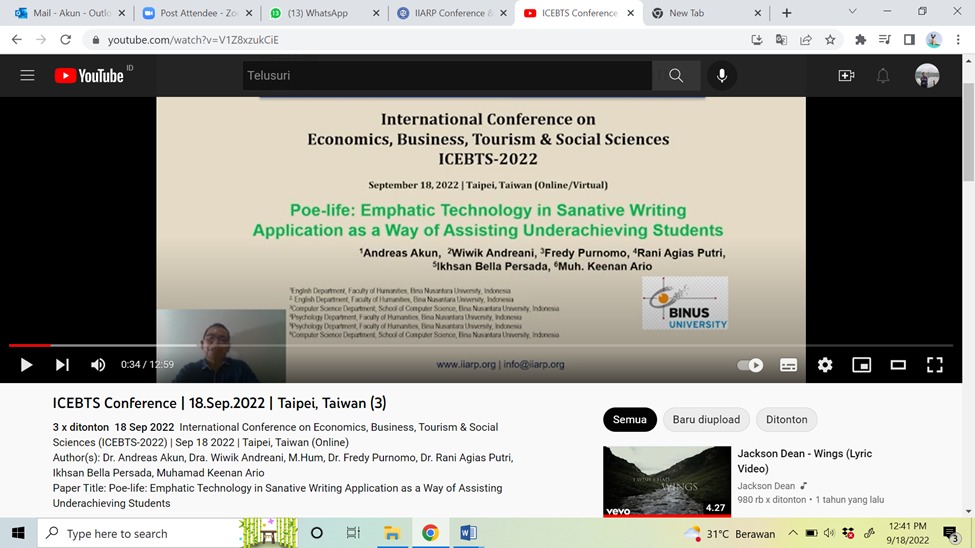Click the Ditonton filter chip
Image resolution: width=975 pixels, height=548 pixels.
pos(787,420)
